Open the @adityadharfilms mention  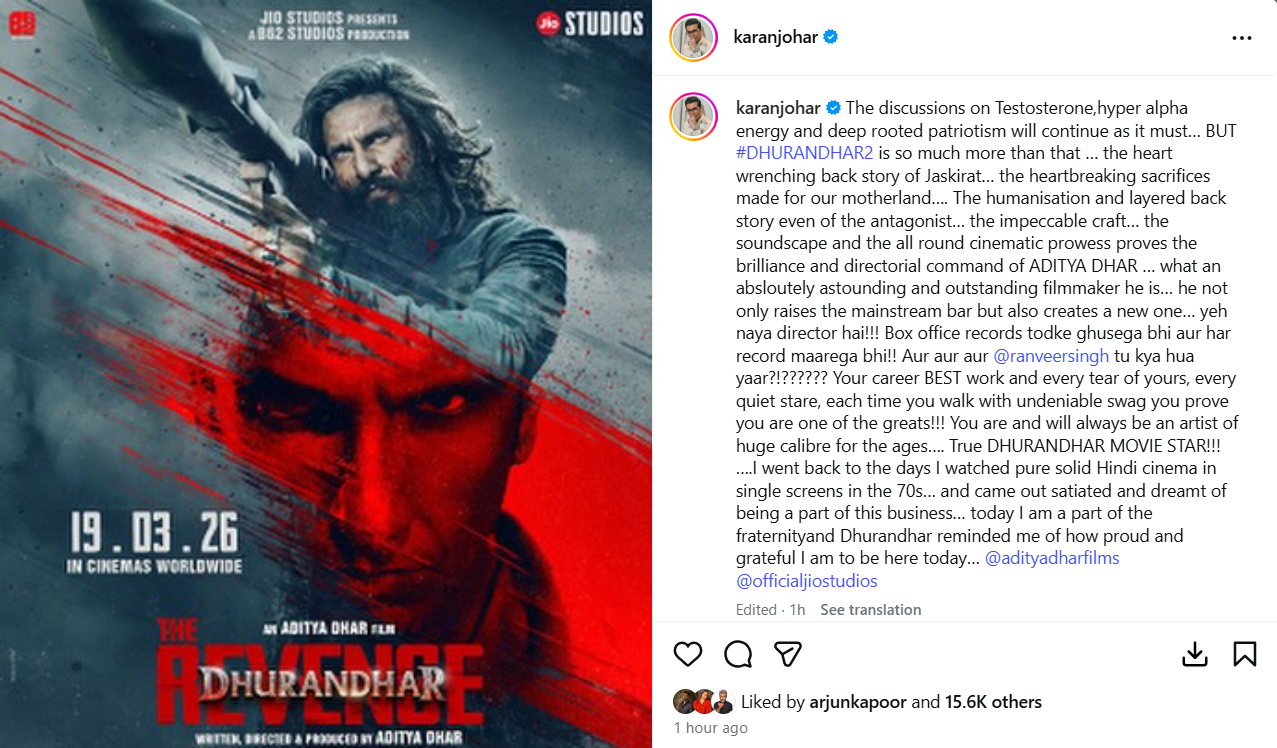coord(1052,558)
